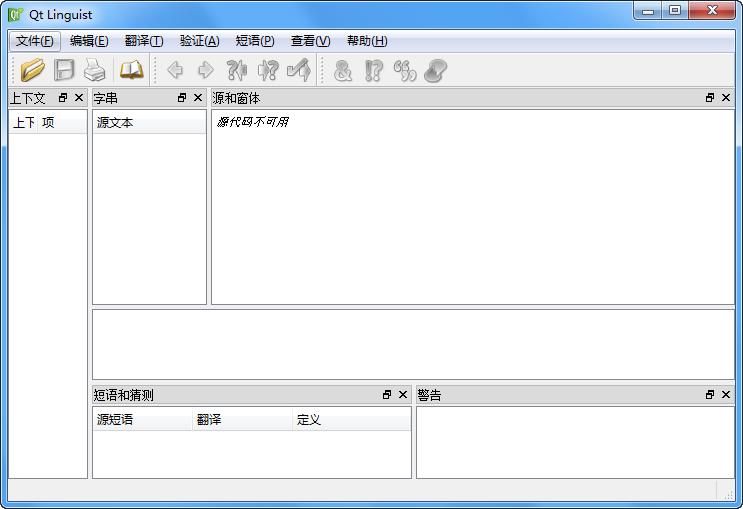
Task: Sort by 源短语 column header
Action: [143, 419]
